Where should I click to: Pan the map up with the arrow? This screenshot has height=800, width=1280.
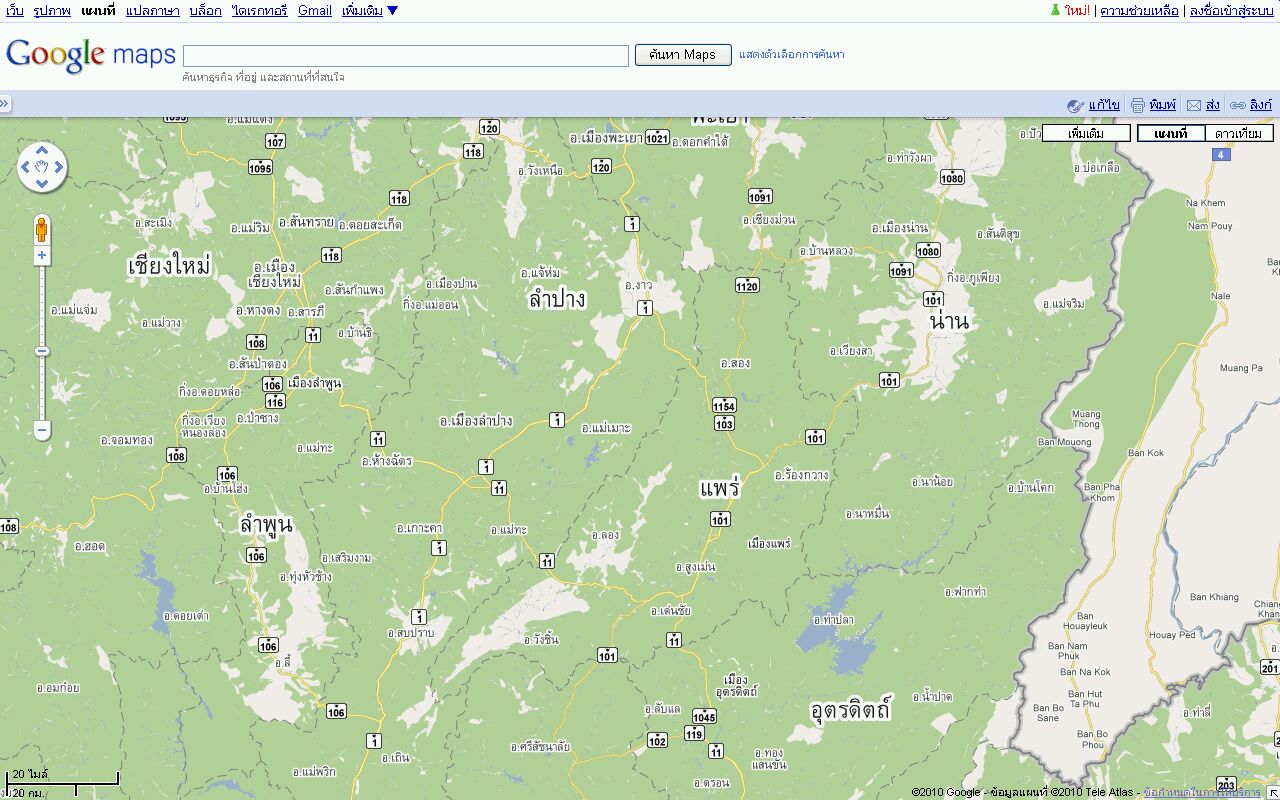point(42,150)
